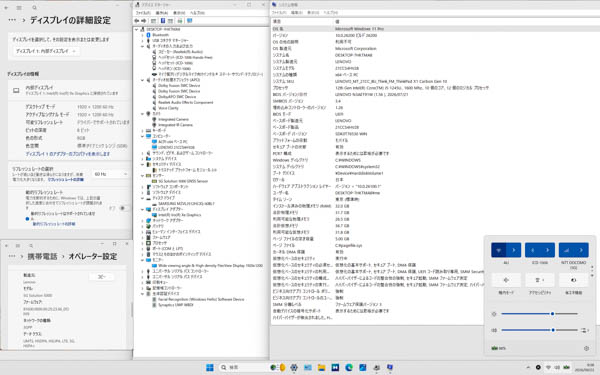The image size is (600, 375).
Task: Toggle 省エネ機能 energy saver tile
Action: [574, 280]
